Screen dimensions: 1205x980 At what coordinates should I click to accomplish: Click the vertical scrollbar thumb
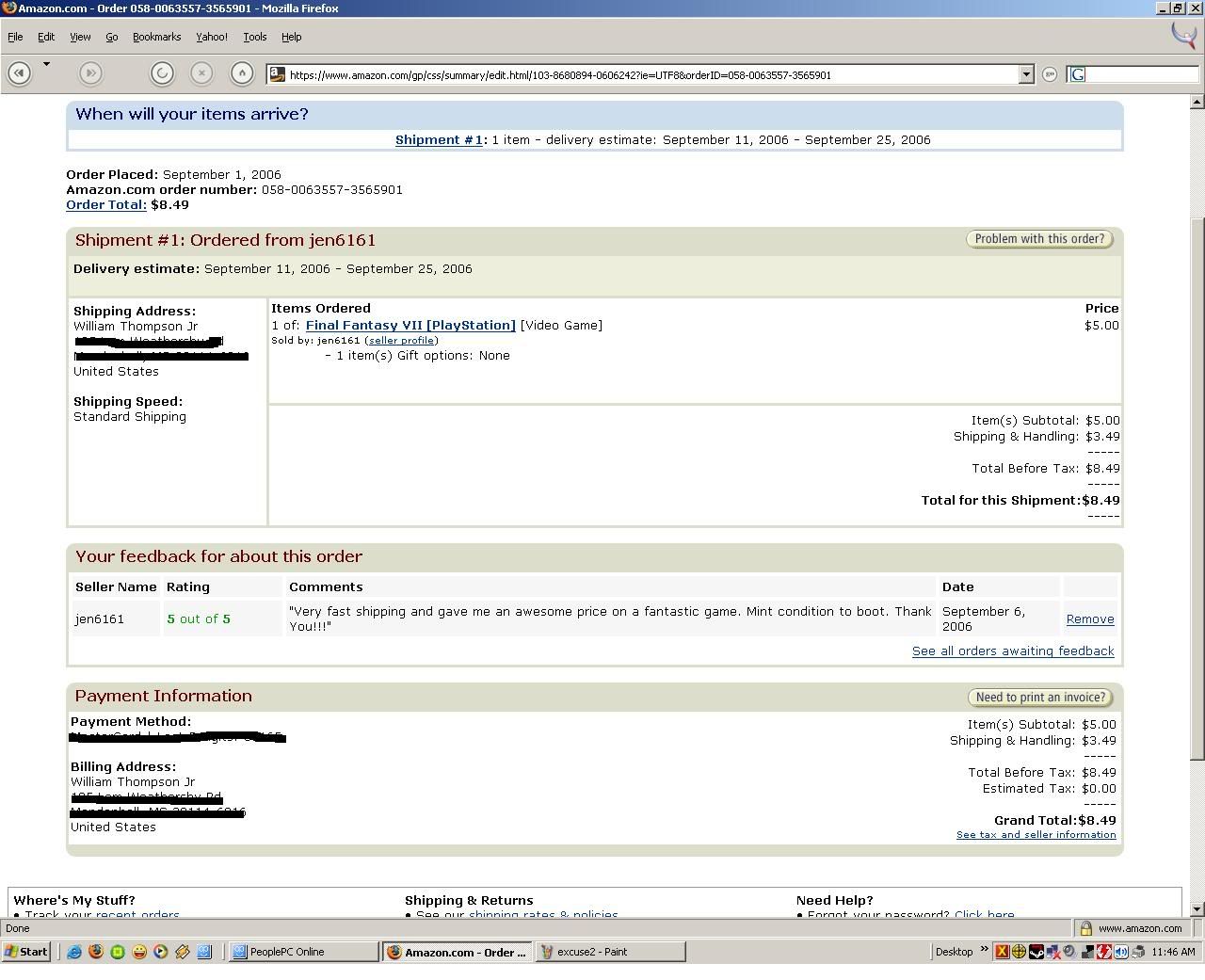pos(1197,489)
